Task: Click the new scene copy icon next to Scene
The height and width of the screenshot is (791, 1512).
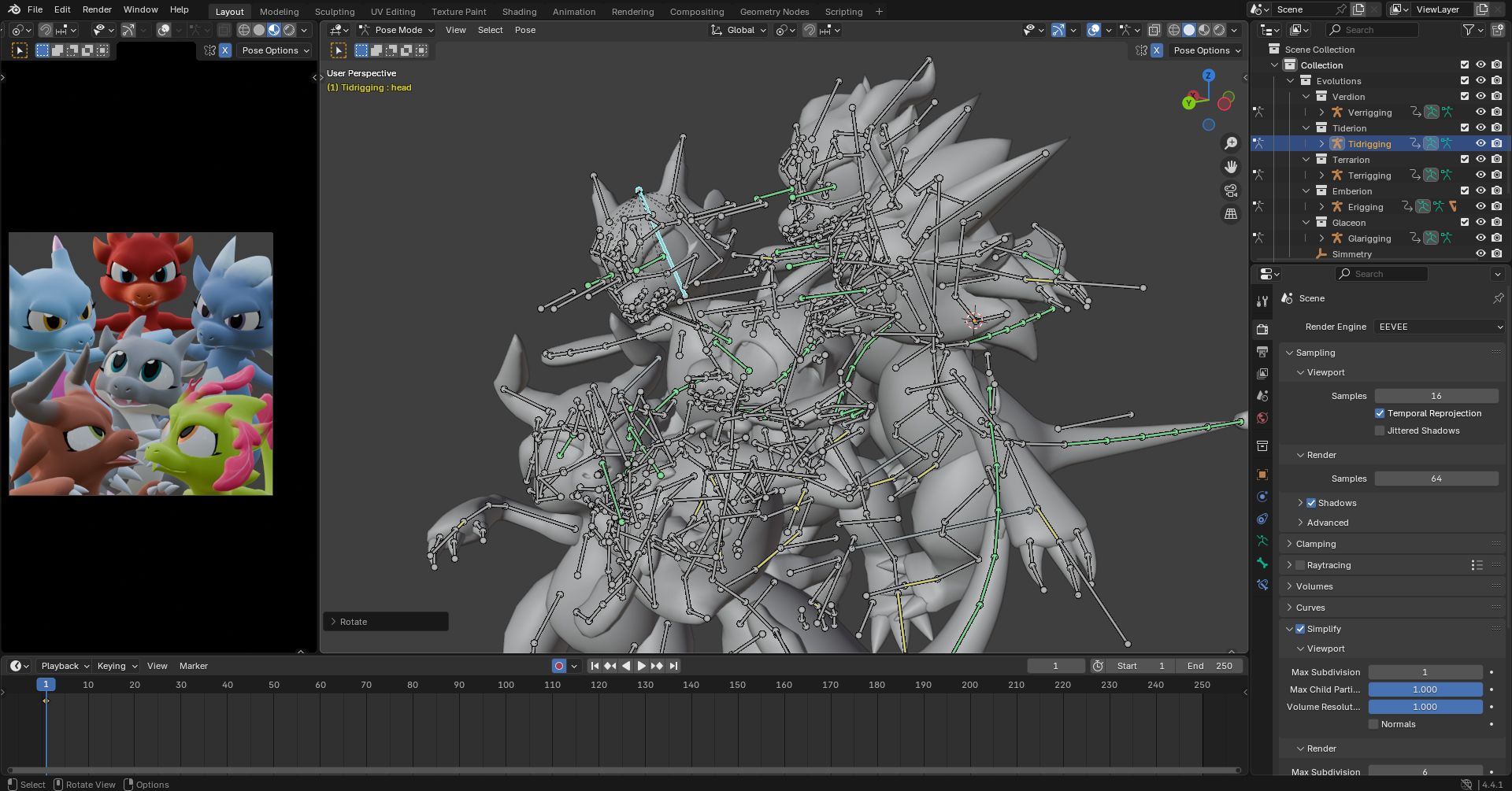Action: (x=1358, y=9)
